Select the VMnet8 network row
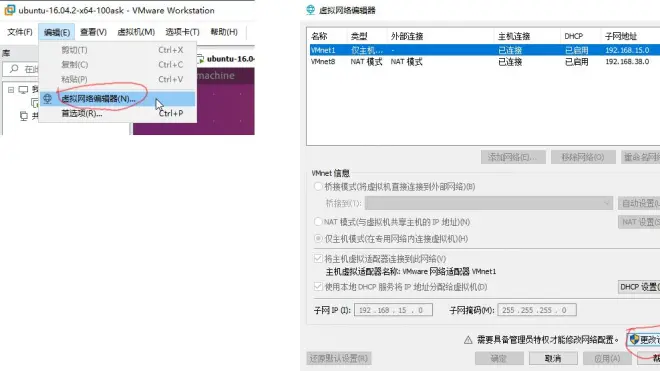Viewport: 660px width, 371px height. (x=485, y=62)
